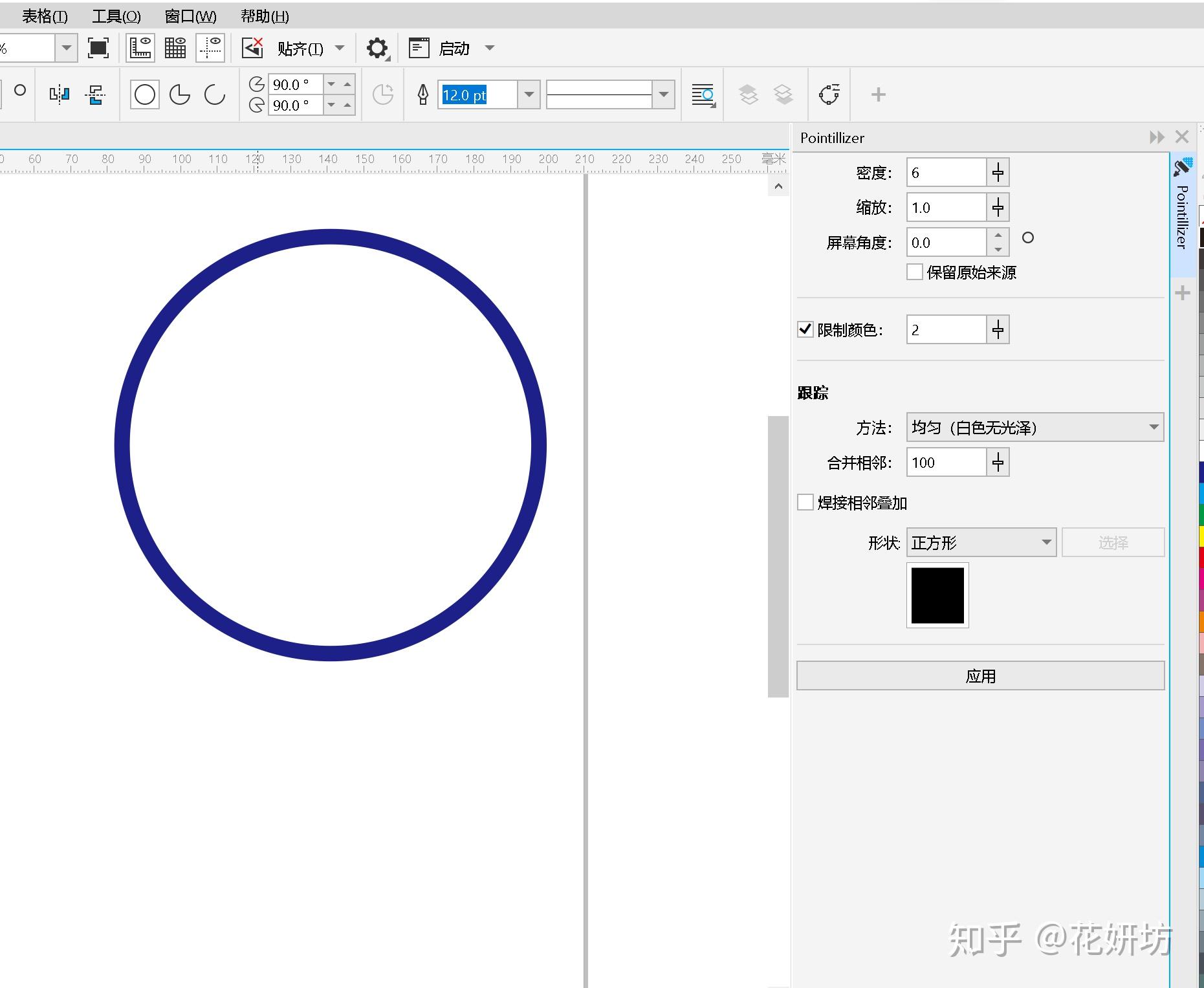Pick the magenta color in the palette

tap(1201, 578)
